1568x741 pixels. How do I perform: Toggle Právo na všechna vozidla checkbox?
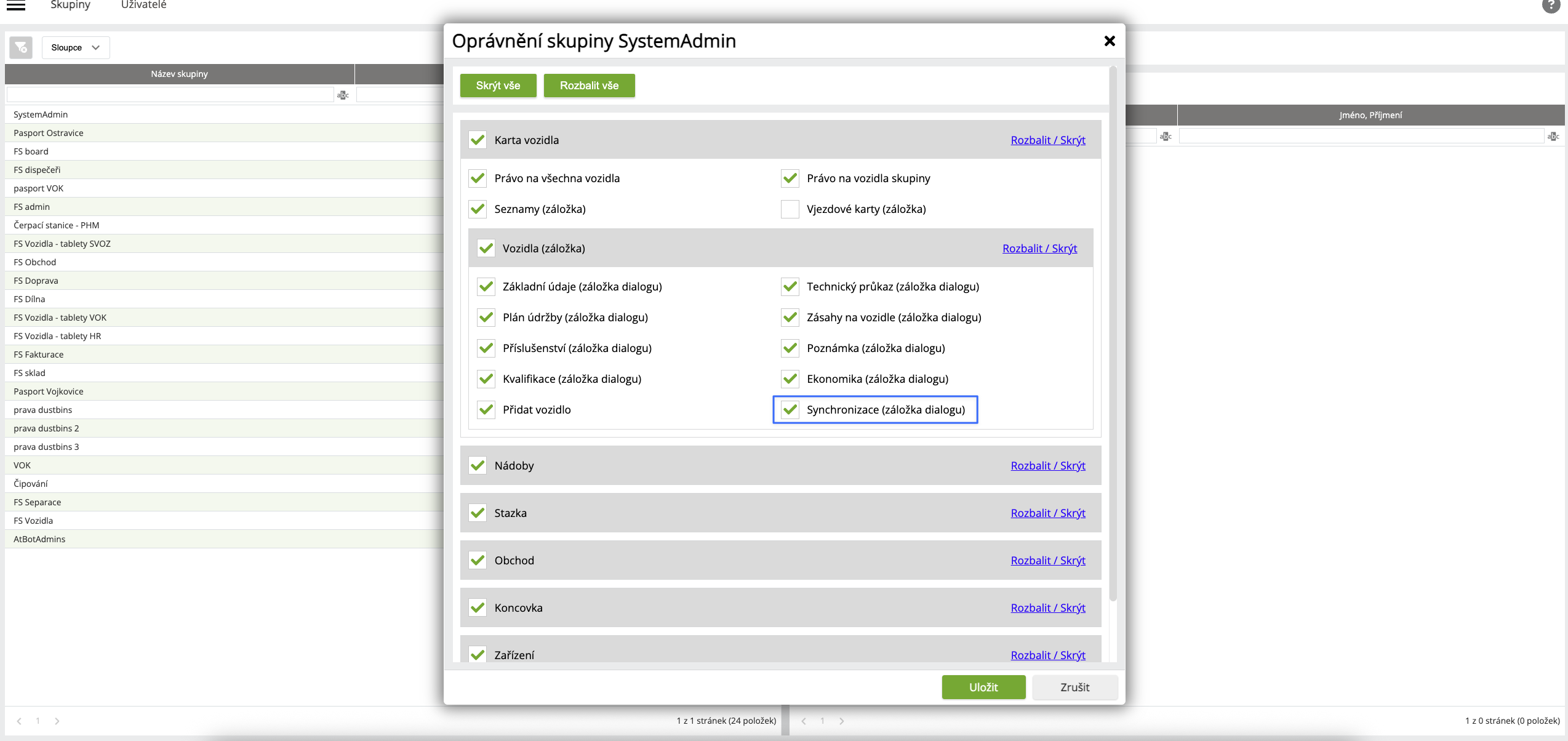[478, 178]
